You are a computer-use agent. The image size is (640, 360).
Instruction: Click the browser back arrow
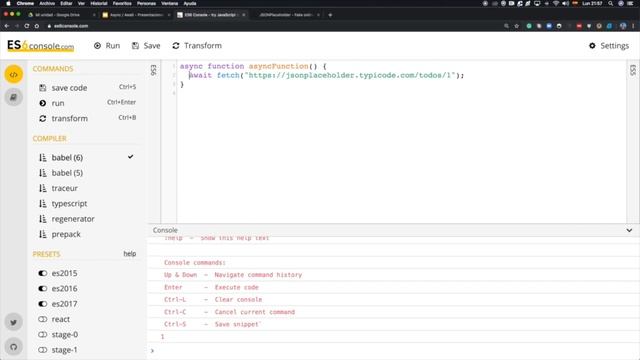(7, 26)
